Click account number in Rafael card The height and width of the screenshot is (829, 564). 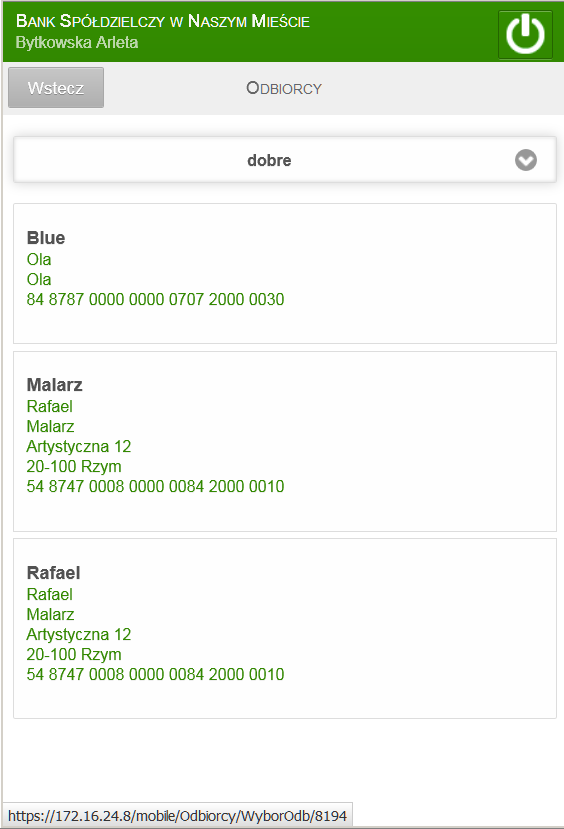pos(155,674)
